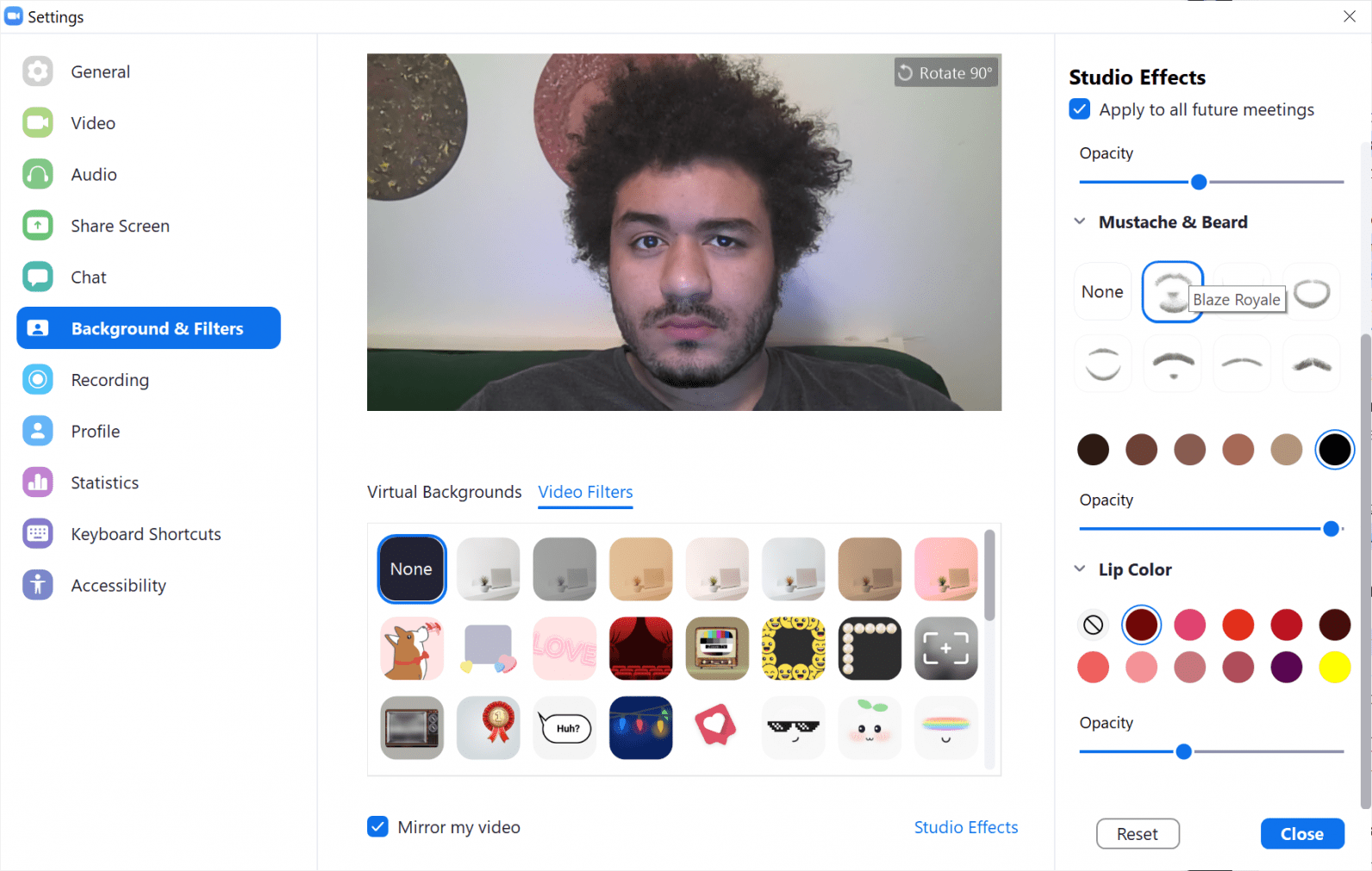Select the chin curtain beard style
This screenshot has height=871, width=1372.
[x=1103, y=364]
